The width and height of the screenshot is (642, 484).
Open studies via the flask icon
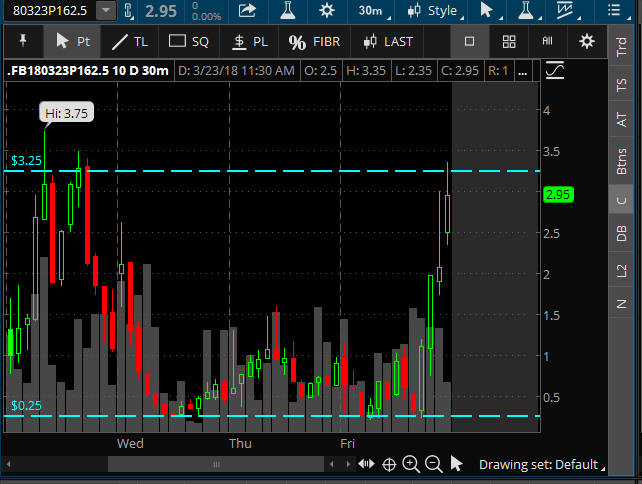[287, 11]
